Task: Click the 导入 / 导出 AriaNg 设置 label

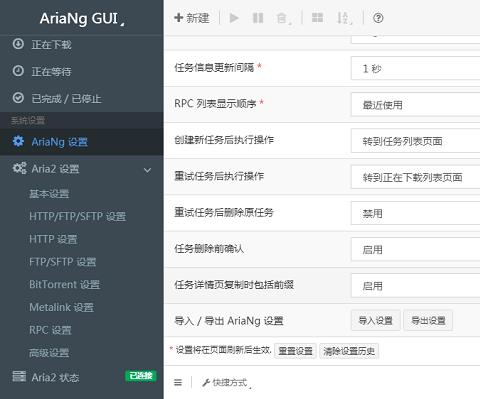Action: (229, 321)
